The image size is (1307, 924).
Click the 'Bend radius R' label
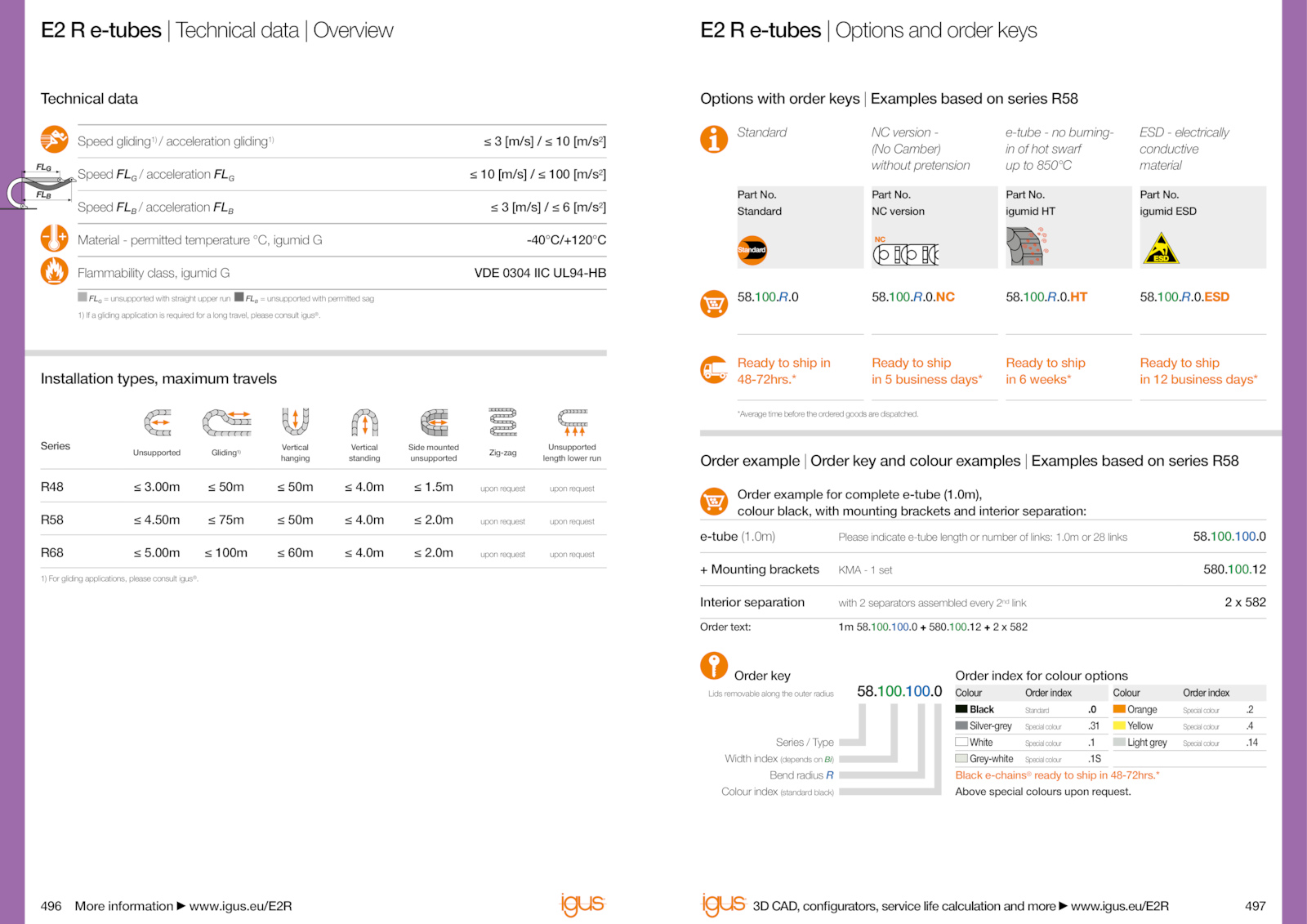(801, 775)
